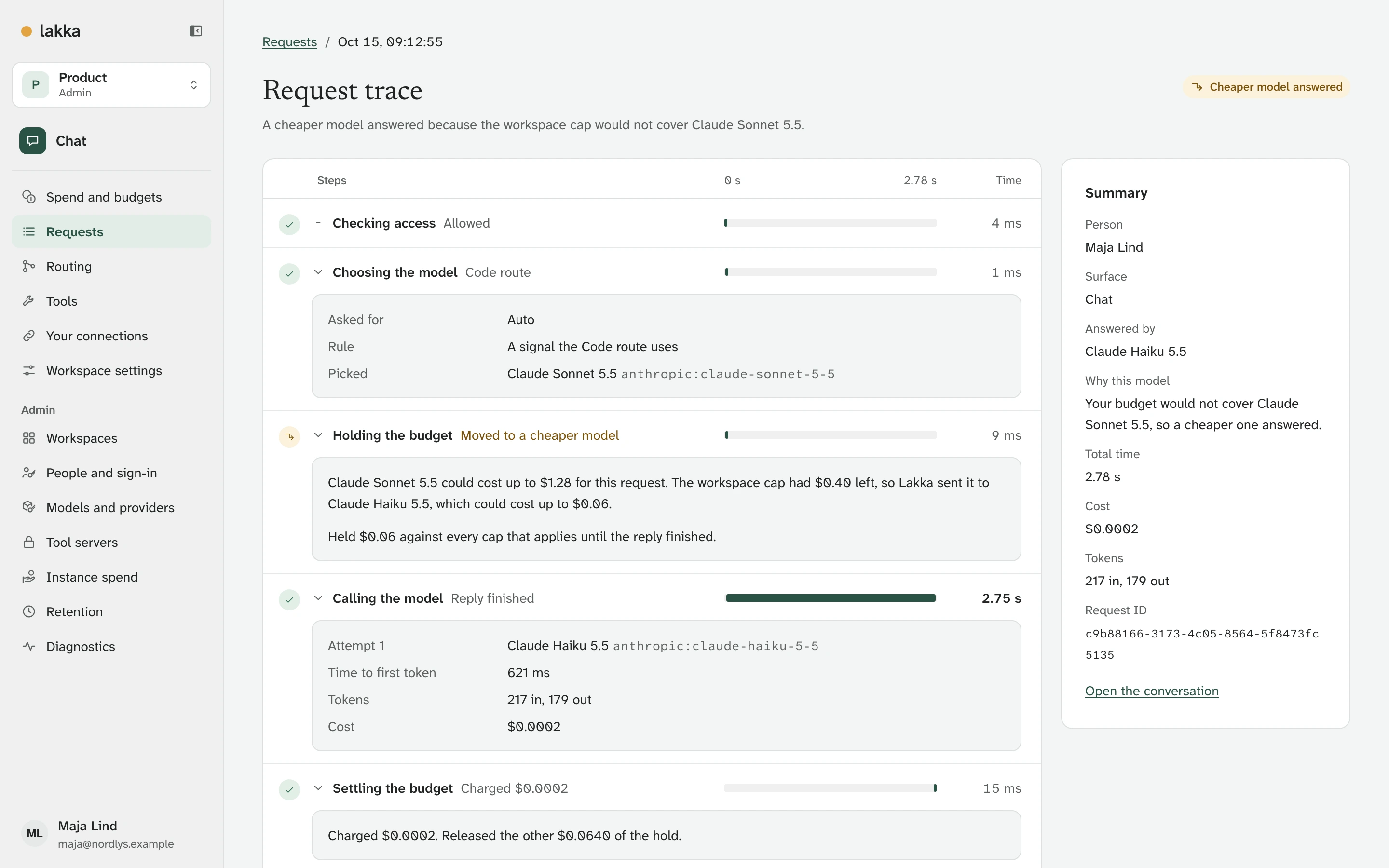
Task: Click the Checking access timing bar
Action: [831, 223]
